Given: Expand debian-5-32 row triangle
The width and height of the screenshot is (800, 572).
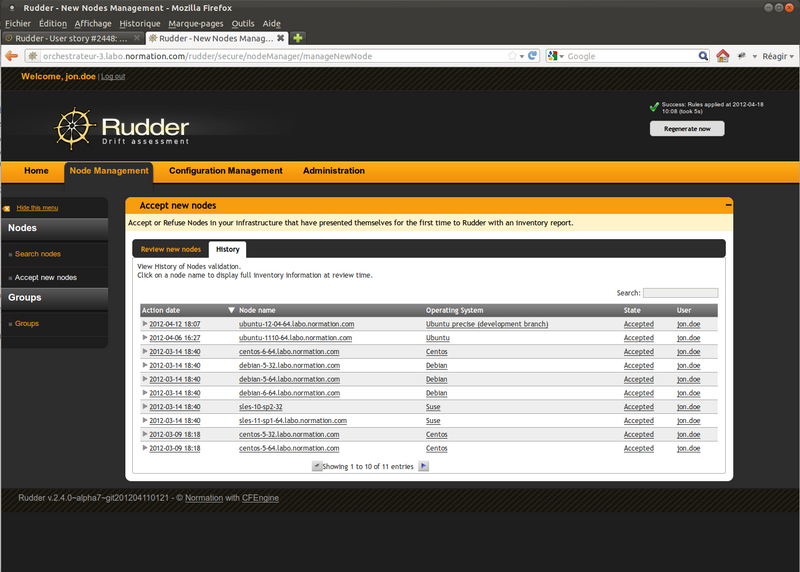Looking at the screenshot, I should (145, 365).
